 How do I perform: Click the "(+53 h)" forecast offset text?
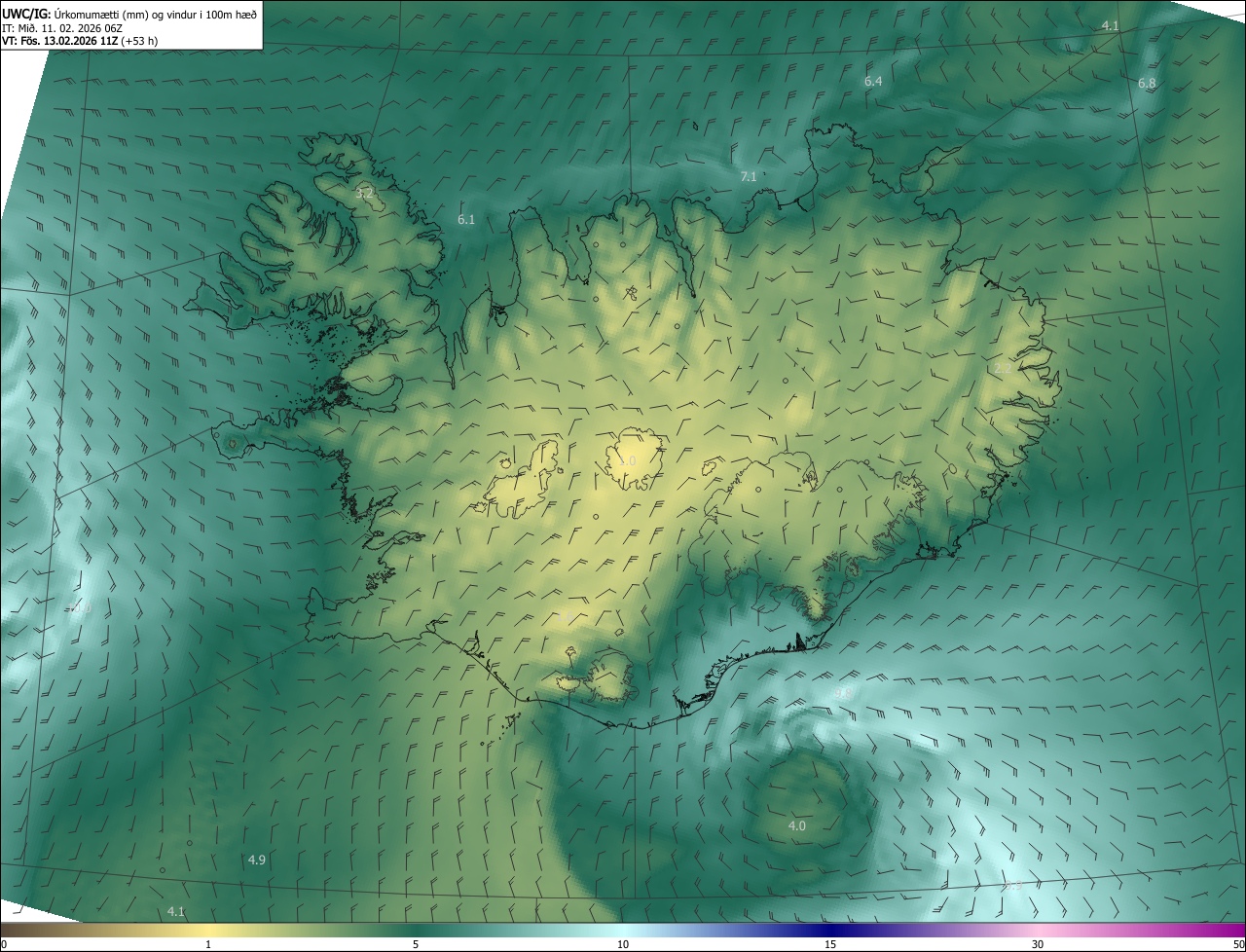pos(139,41)
